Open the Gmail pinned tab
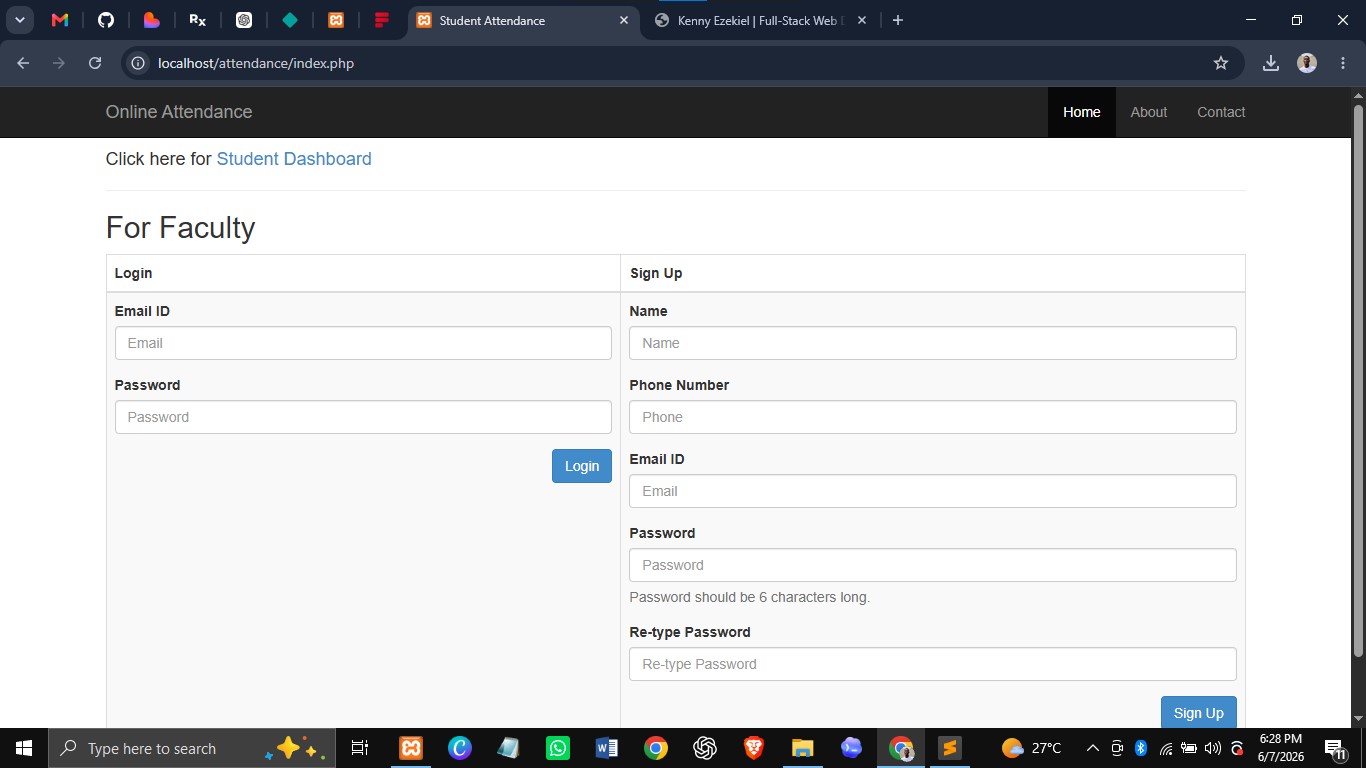This screenshot has width=1366, height=768. pyautogui.click(x=59, y=20)
